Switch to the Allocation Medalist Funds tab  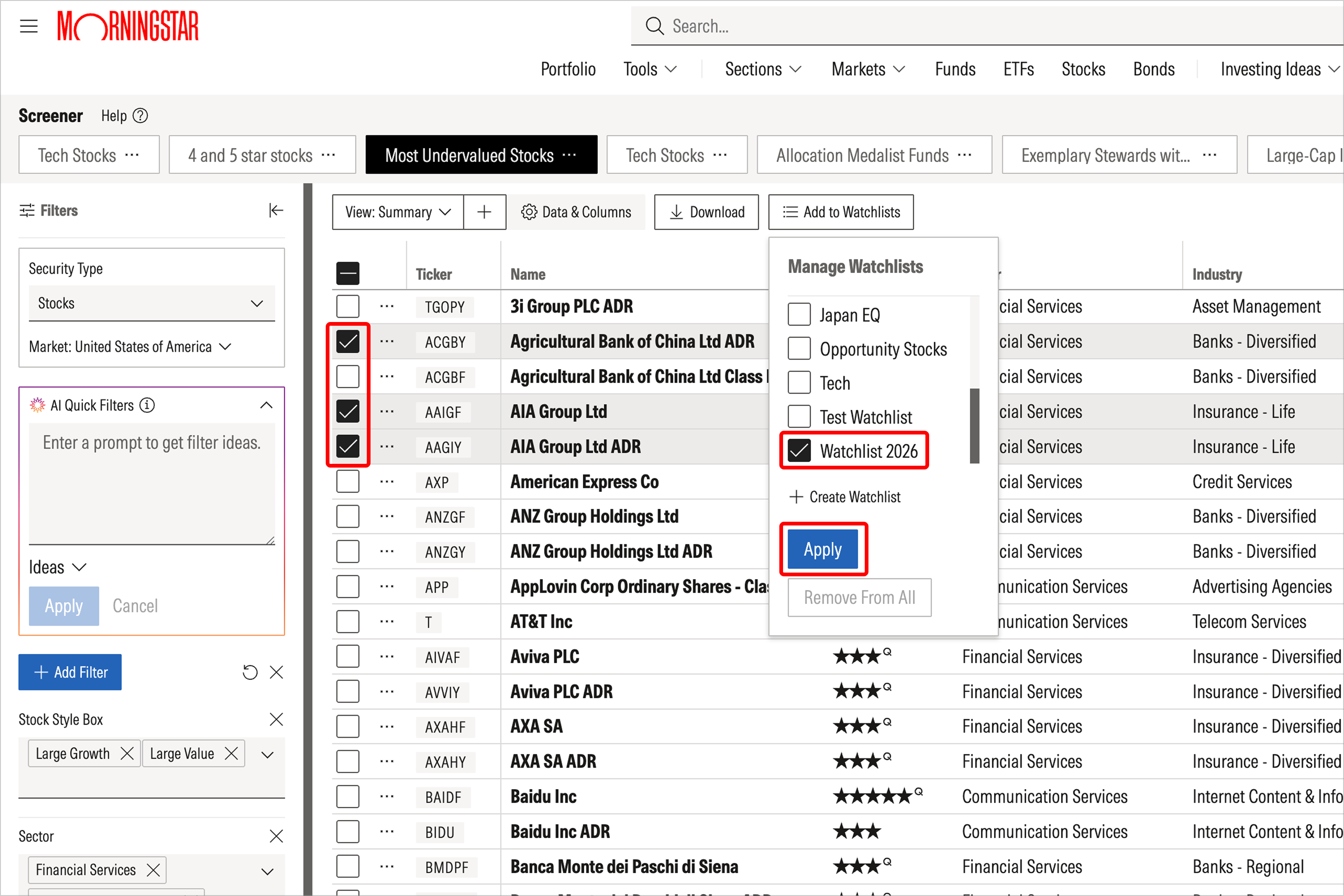point(874,155)
